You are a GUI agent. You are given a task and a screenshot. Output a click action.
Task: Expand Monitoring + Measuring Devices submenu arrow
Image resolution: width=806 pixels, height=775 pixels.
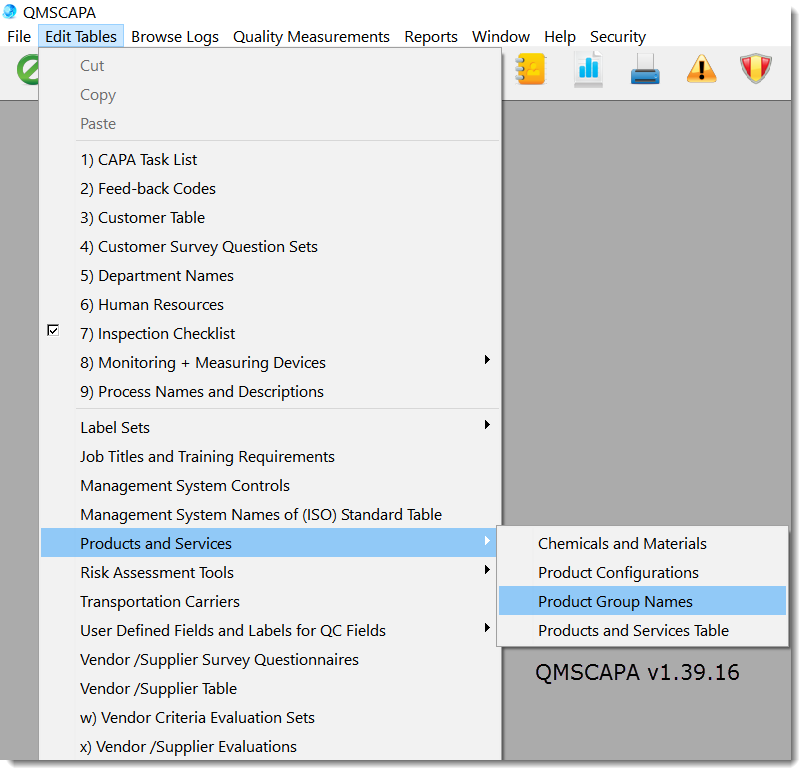[487, 360]
